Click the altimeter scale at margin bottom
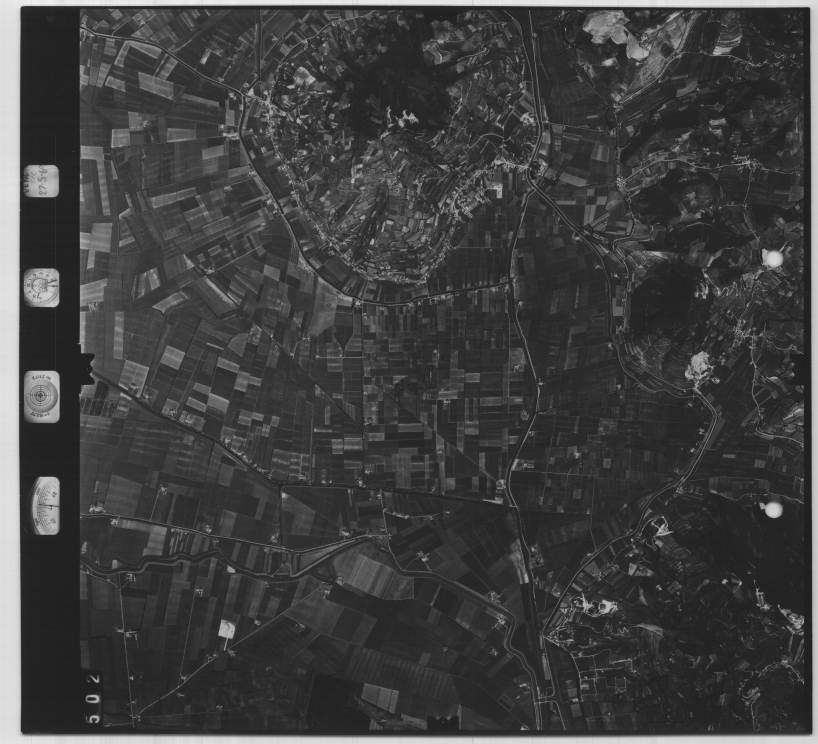The width and height of the screenshot is (818, 744). tap(46, 506)
